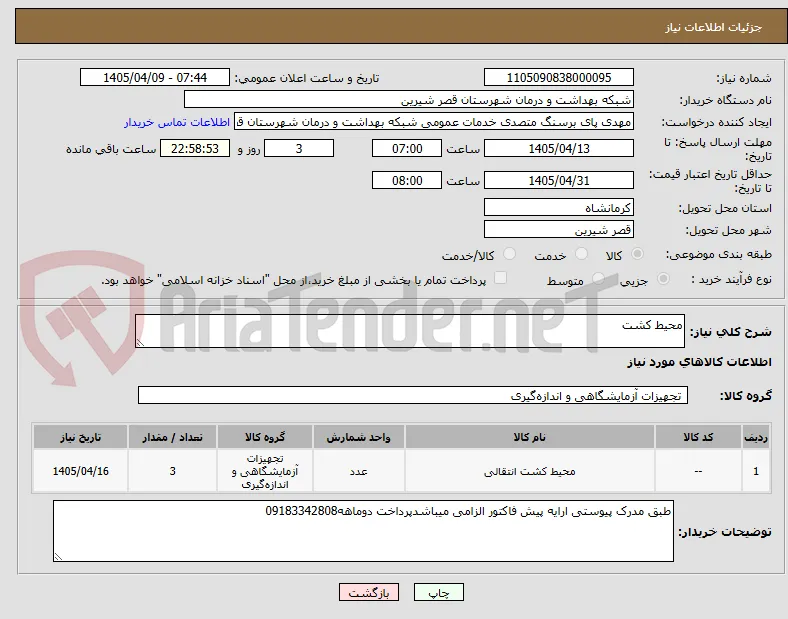This screenshot has width=788, height=619.
Task: Click the row number cell 1
Action: coord(756,471)
